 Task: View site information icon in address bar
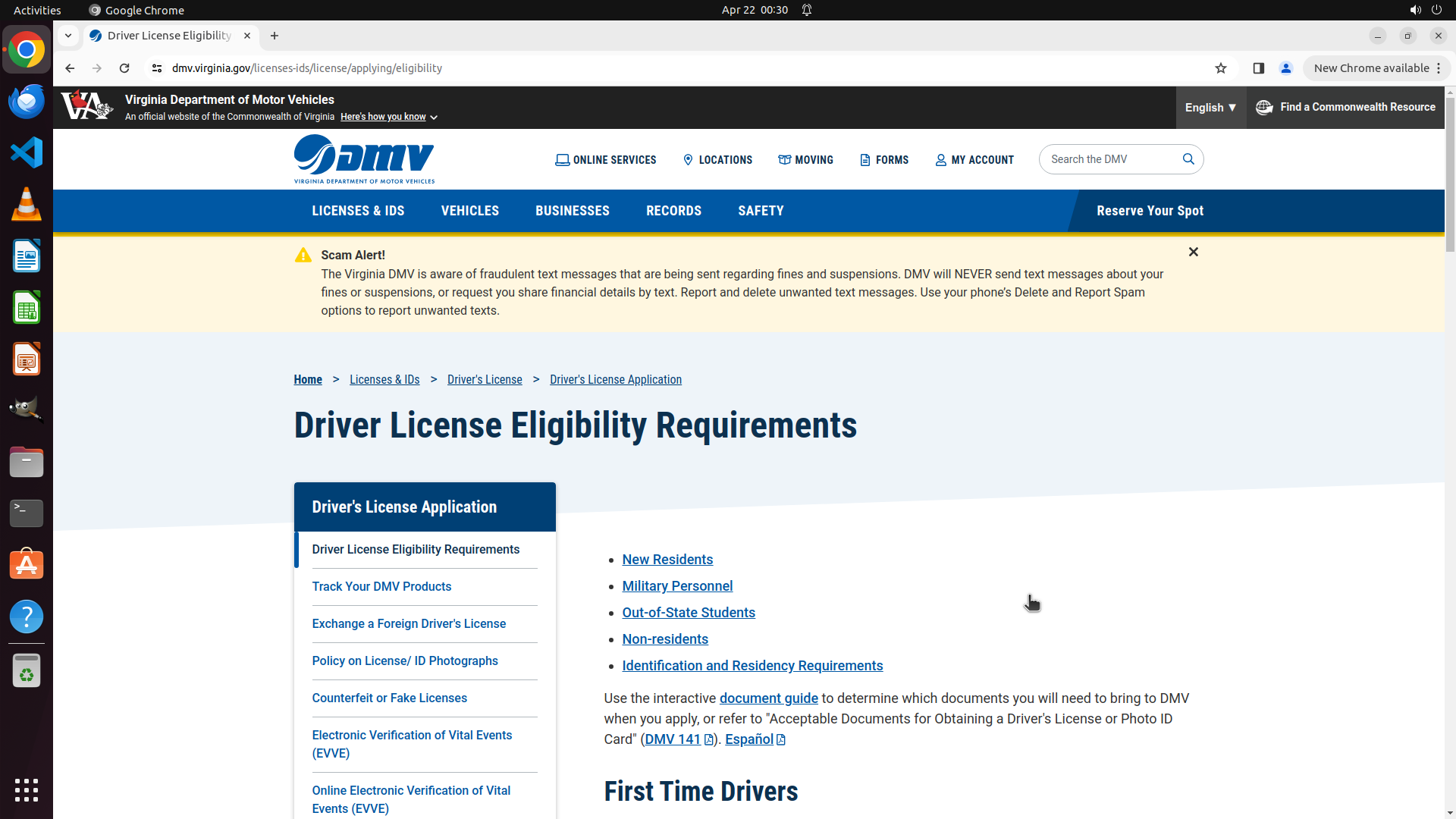[x=157, y=68]
